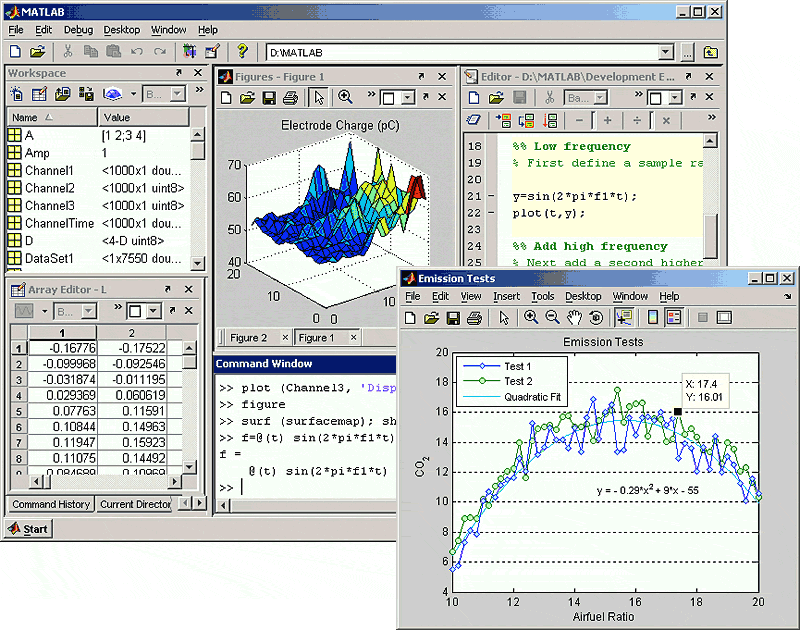Screen dimensions: 800x630
Task: Switch to the Command History tab
Action: [x=50, y=504]
